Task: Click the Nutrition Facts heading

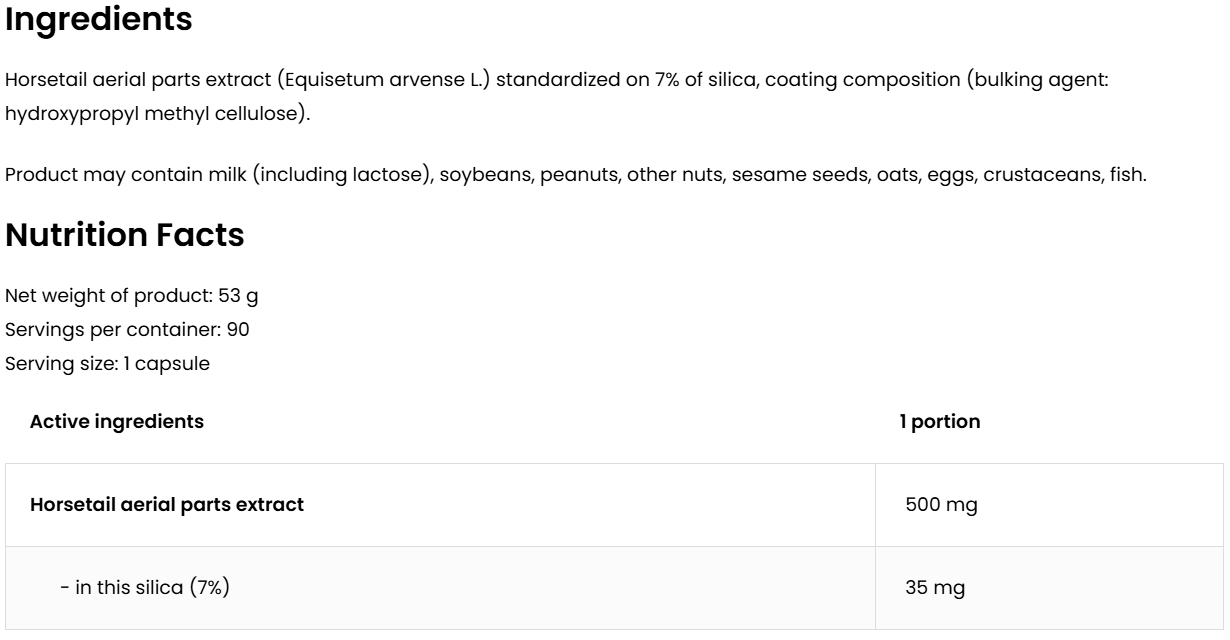Action: point(125,235)
